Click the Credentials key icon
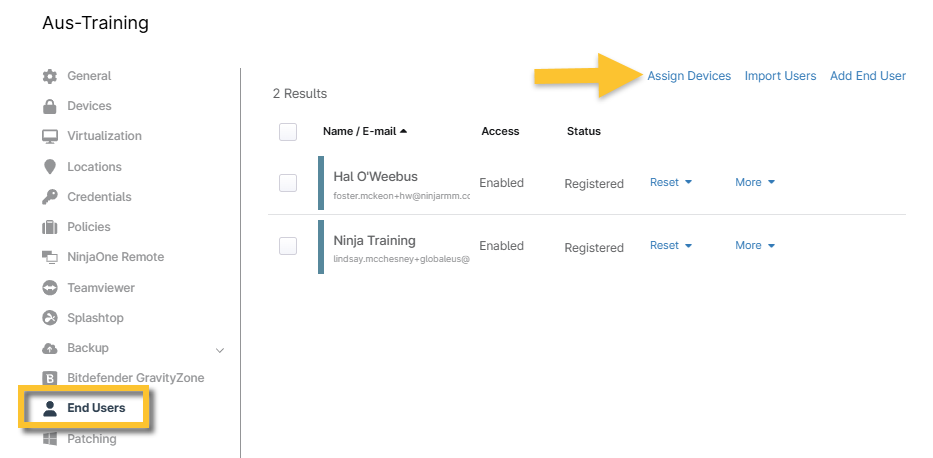The image size is (933, 458). coord(49,197)
